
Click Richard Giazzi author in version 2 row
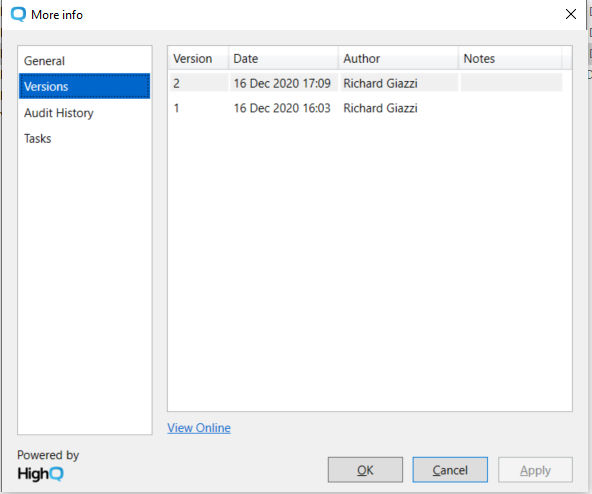(x=380, y=83)
